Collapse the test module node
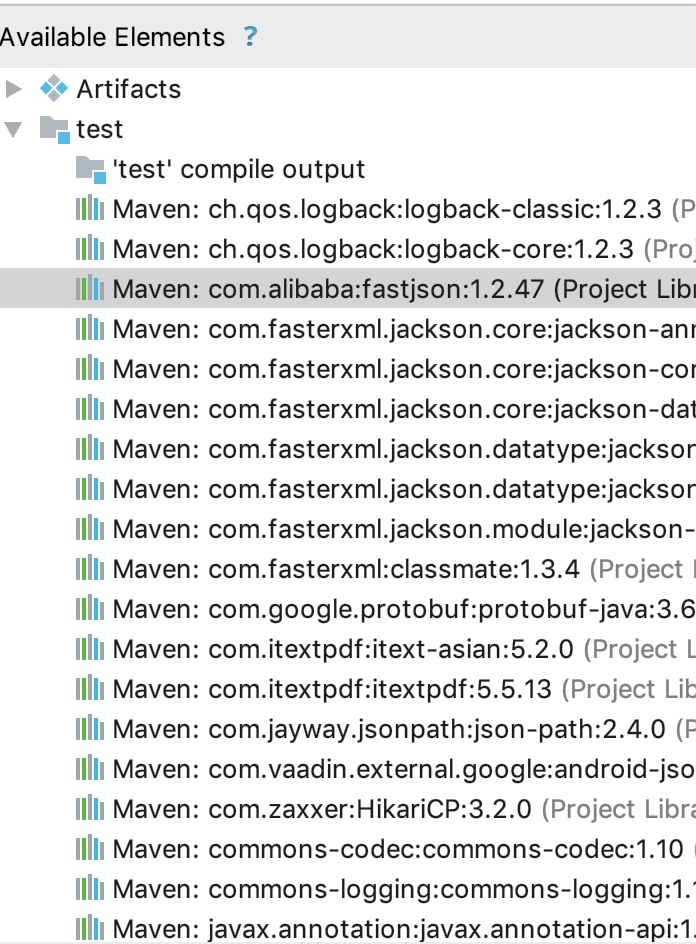Viewport: 696px width, 944px height. [13, 129]
